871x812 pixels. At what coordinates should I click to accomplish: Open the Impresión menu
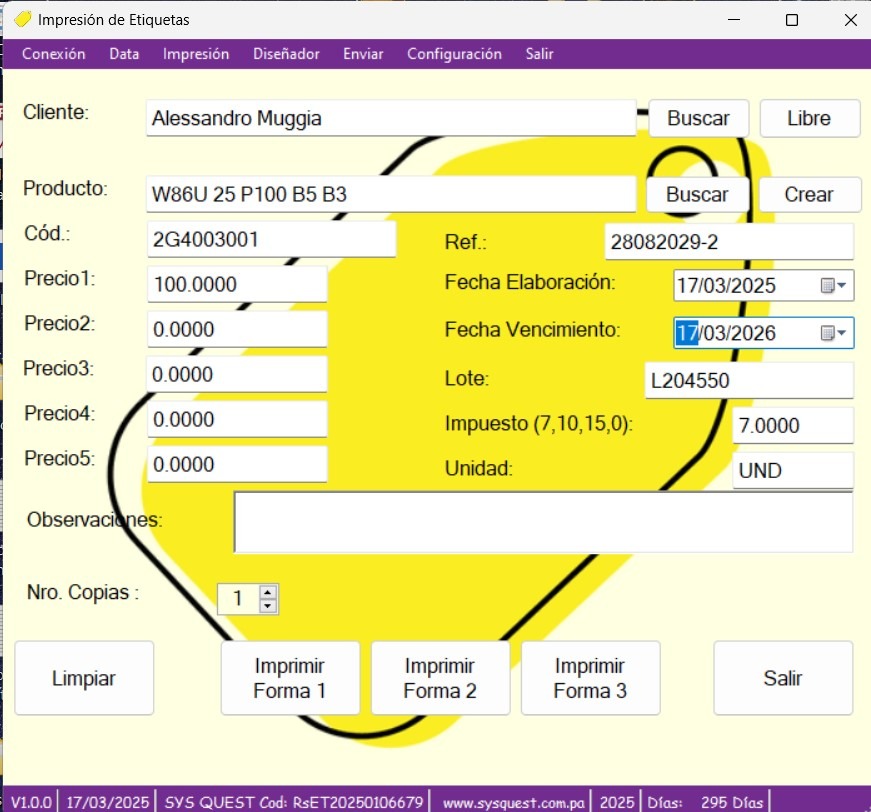(196, 54)
